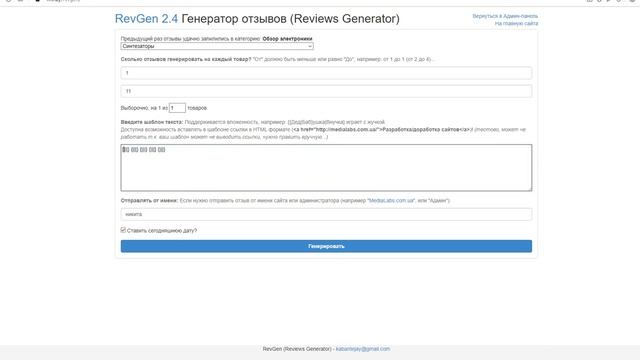This screenshot has width=640, height=360.
Task: Focus the small number box before 'товаров'
Action: (x=177, y=108)
